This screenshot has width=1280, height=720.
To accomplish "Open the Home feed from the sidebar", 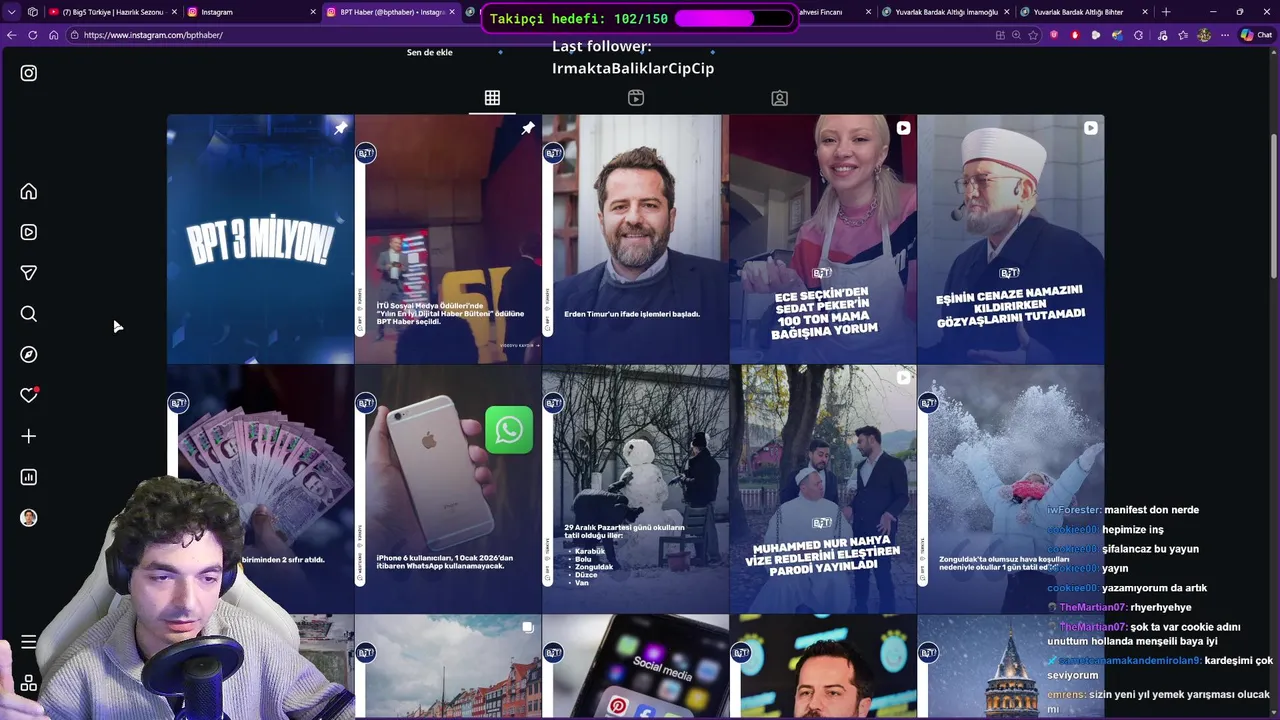I will coord(29,191).
